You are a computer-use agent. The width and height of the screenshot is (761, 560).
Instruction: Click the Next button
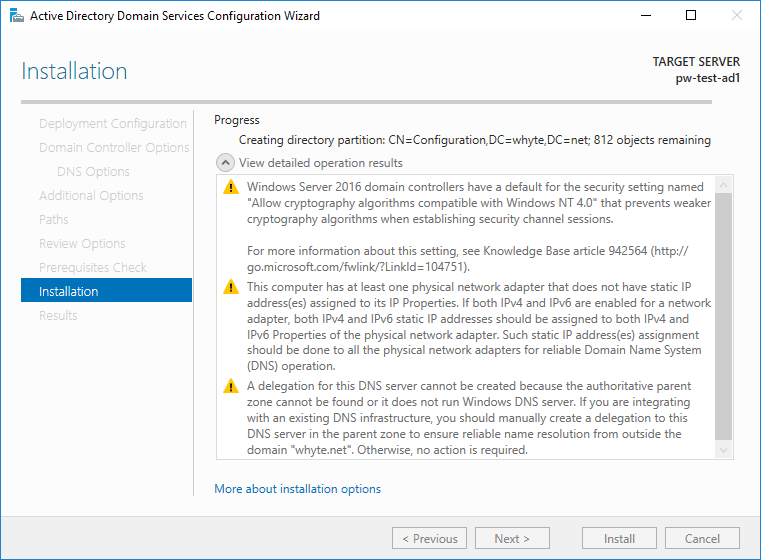click(512, 538)
